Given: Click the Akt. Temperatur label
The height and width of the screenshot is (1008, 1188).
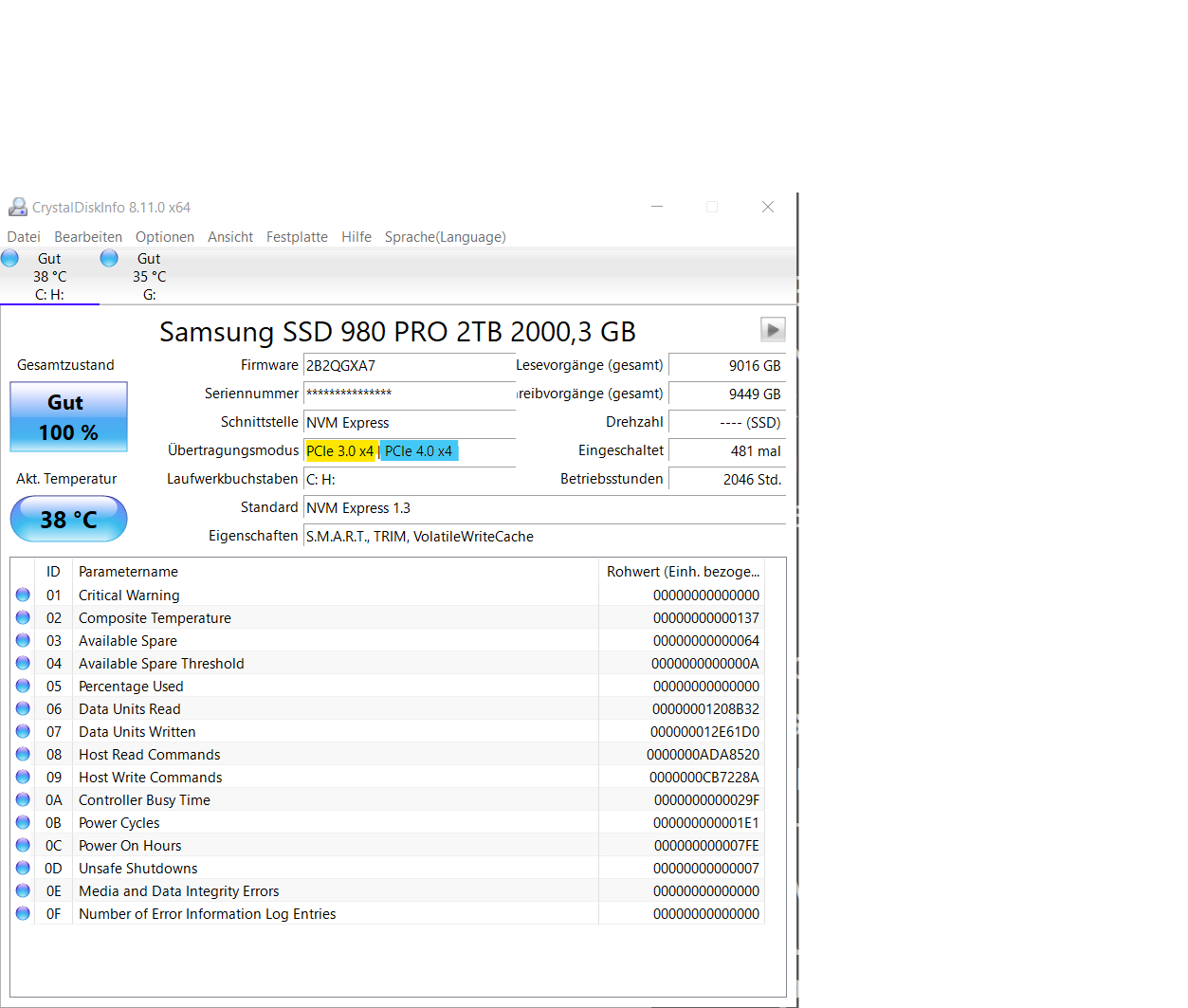Looking at the screenshot, I should coord(66,479).
